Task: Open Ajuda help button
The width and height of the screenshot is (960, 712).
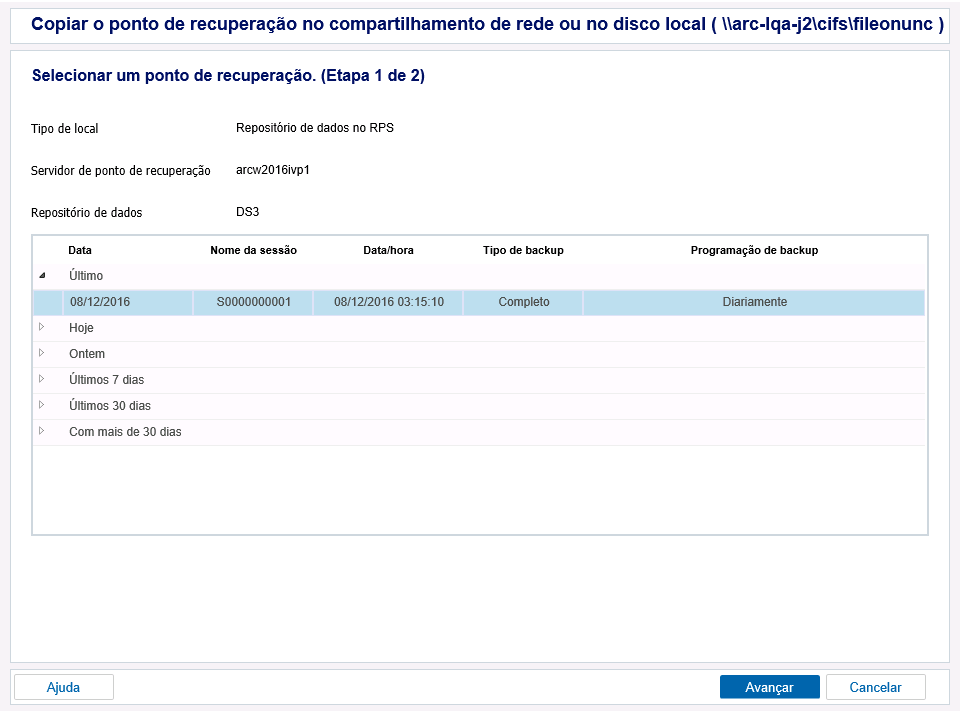Action: click(64, 687)
